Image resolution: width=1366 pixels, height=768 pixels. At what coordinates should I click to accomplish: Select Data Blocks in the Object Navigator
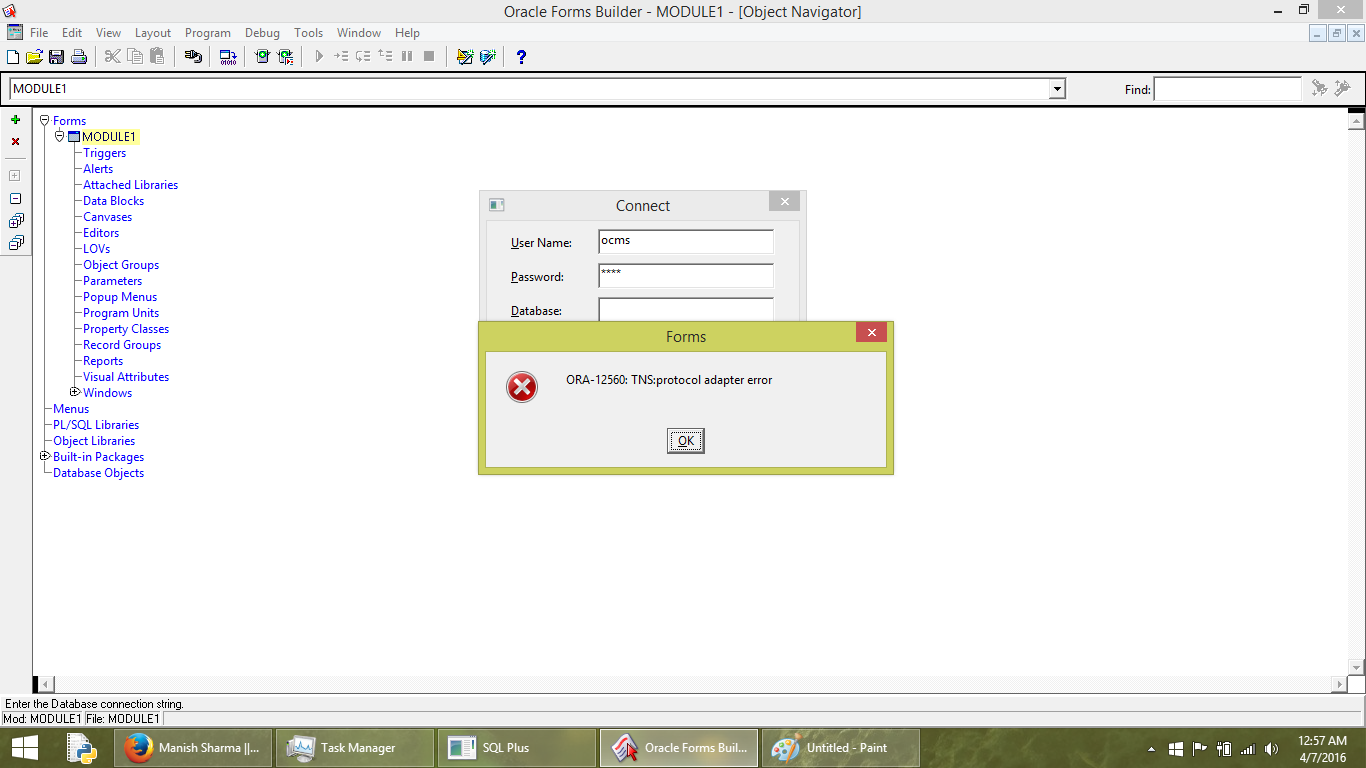point(113,201)
